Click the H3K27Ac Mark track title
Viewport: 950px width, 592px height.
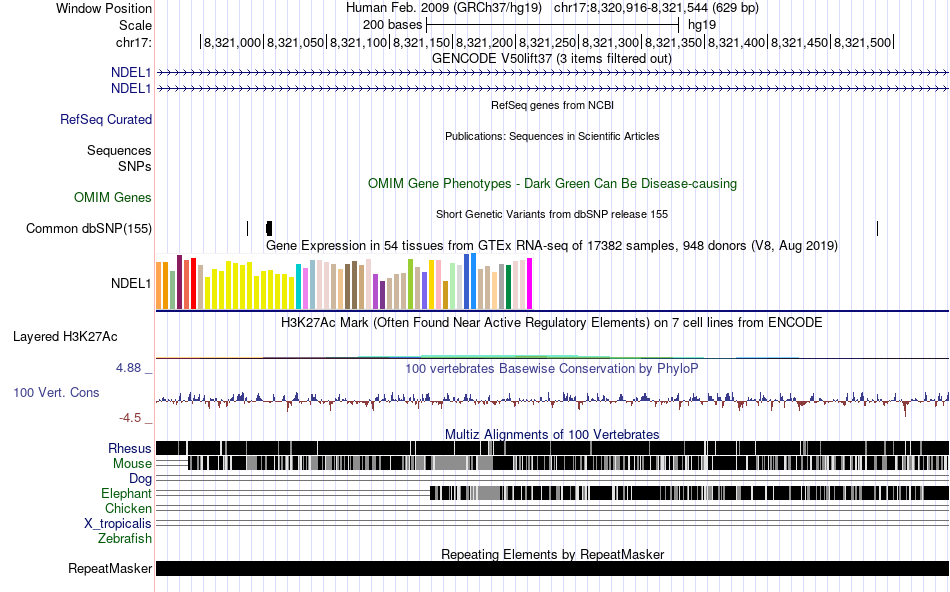tap(552, 322)
